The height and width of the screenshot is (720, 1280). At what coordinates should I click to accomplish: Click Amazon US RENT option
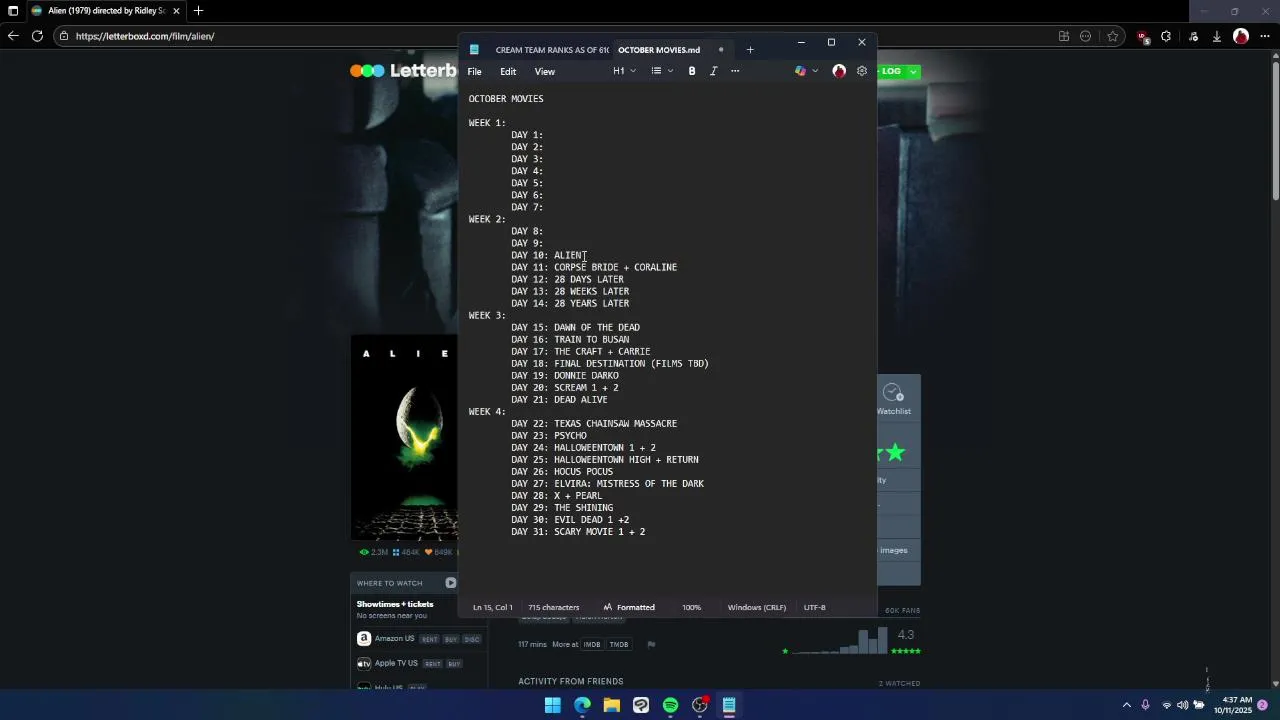coord(430,639)
